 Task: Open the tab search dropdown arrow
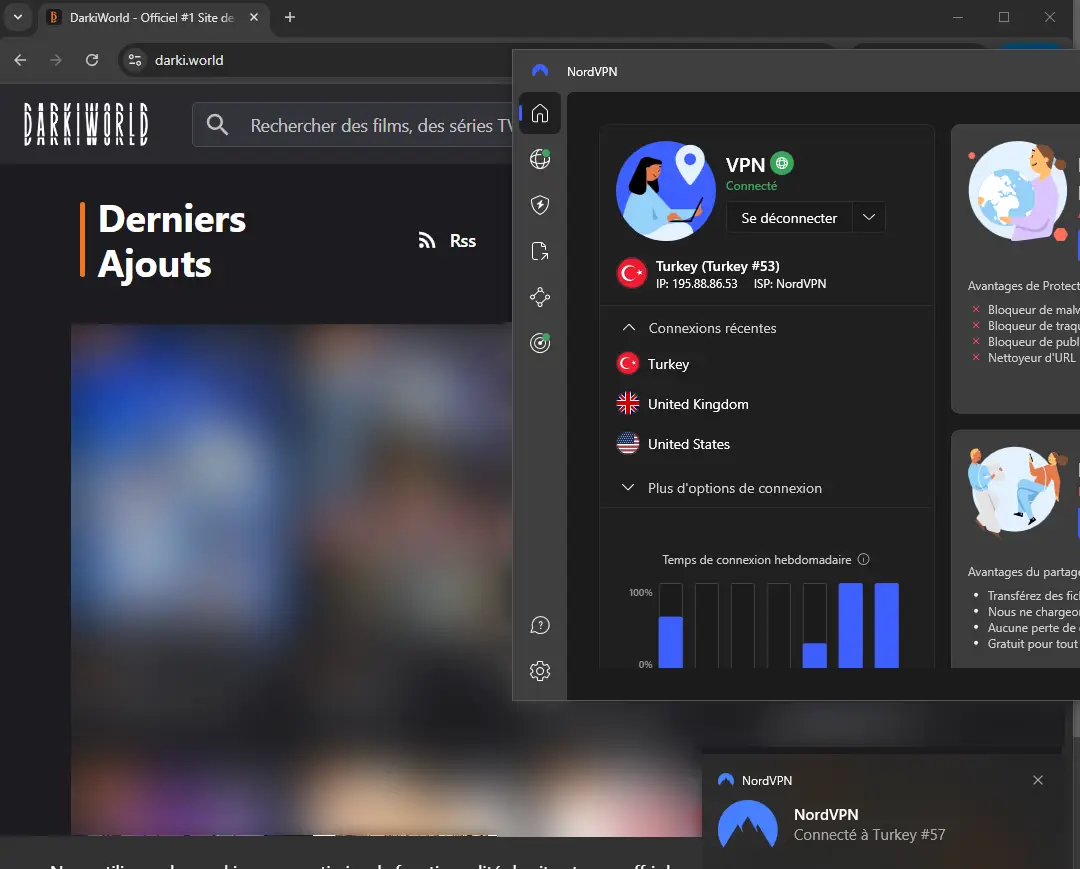(18, 17)
